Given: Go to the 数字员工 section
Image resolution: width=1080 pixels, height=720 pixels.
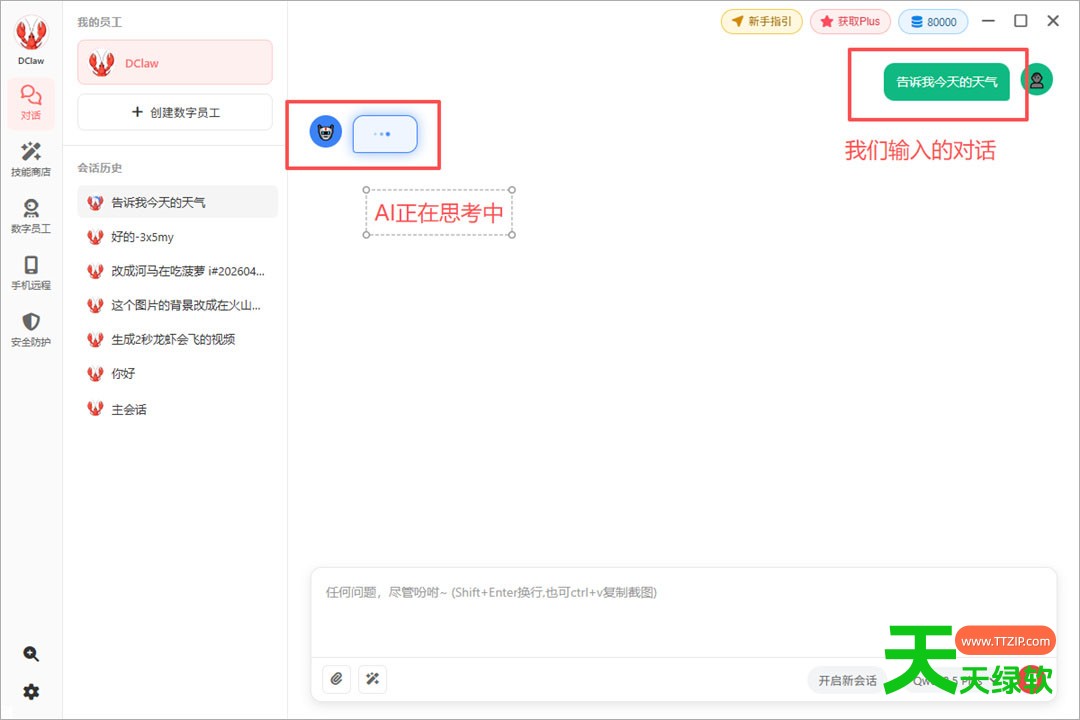Looking at the screenshot, I should click(31, 216).
